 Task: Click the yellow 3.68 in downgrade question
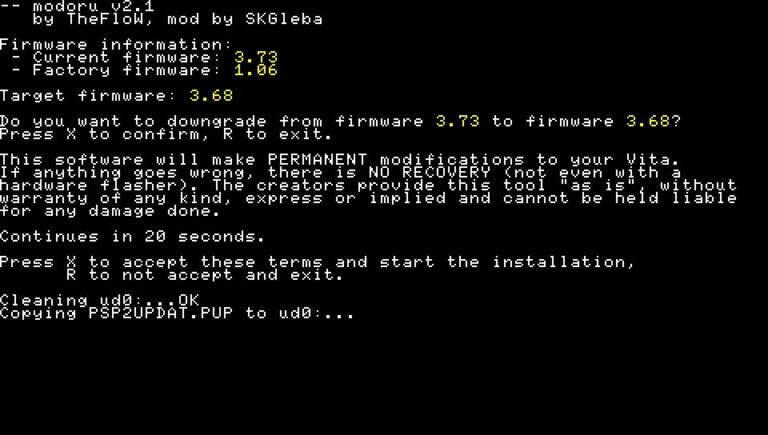pos(648,121)
